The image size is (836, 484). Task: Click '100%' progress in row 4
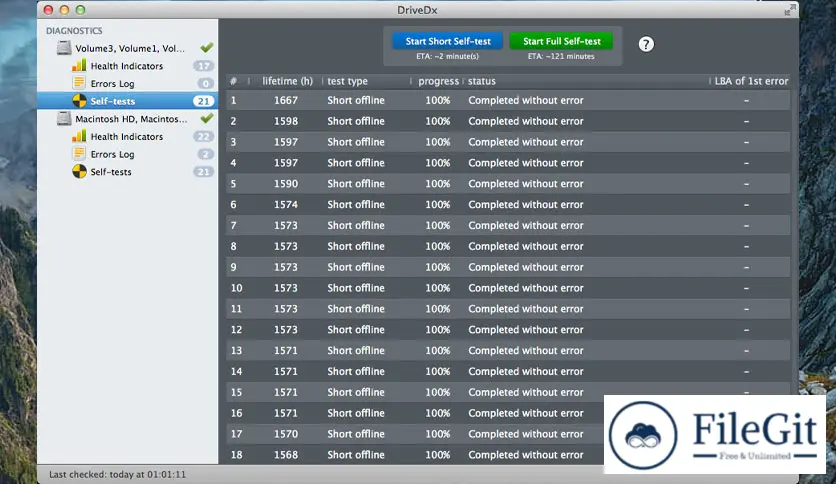tap(437, 163)
